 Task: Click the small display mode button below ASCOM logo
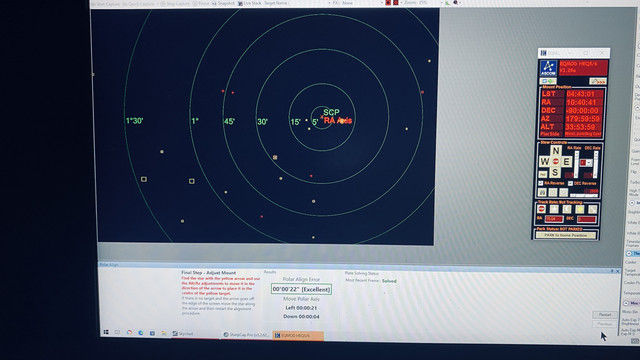pos(547,81)
